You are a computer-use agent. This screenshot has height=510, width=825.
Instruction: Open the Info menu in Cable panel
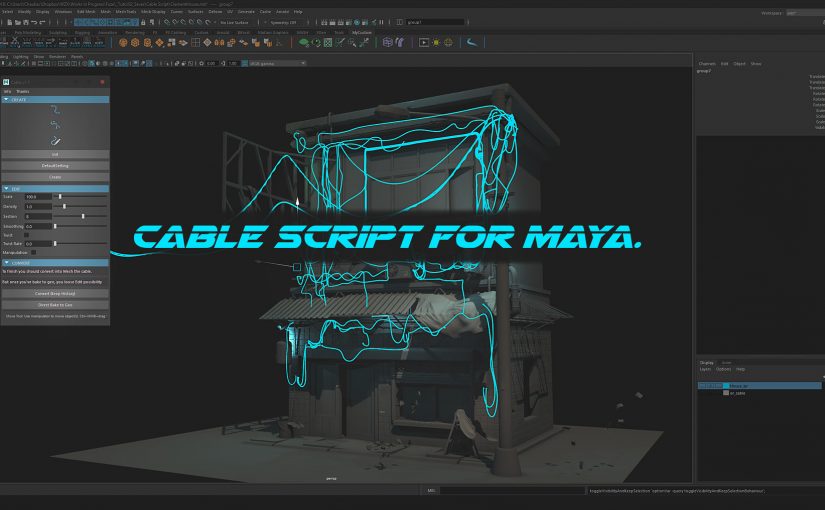7,92
